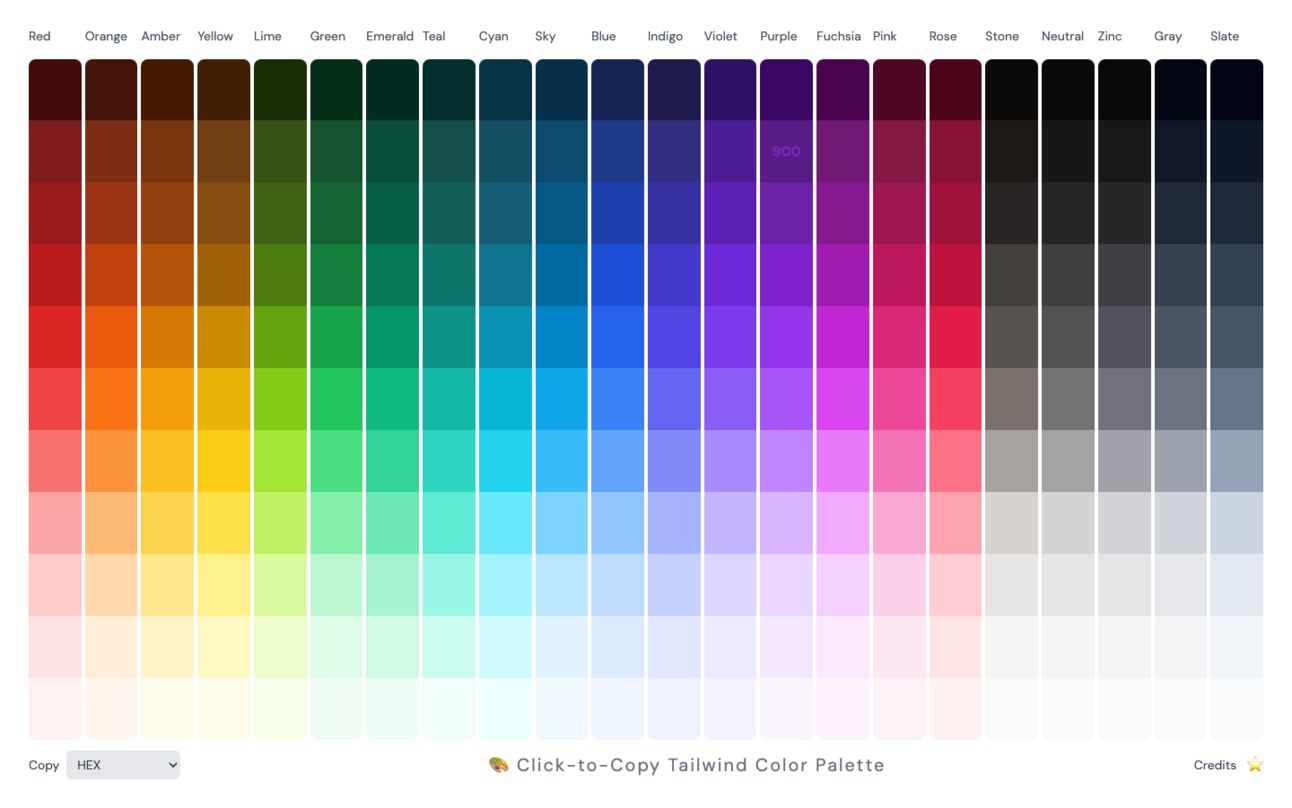Click the Pink column label
Image resolution: width=1292 pixels, height=808 pixels.
(x=885, y=36)
